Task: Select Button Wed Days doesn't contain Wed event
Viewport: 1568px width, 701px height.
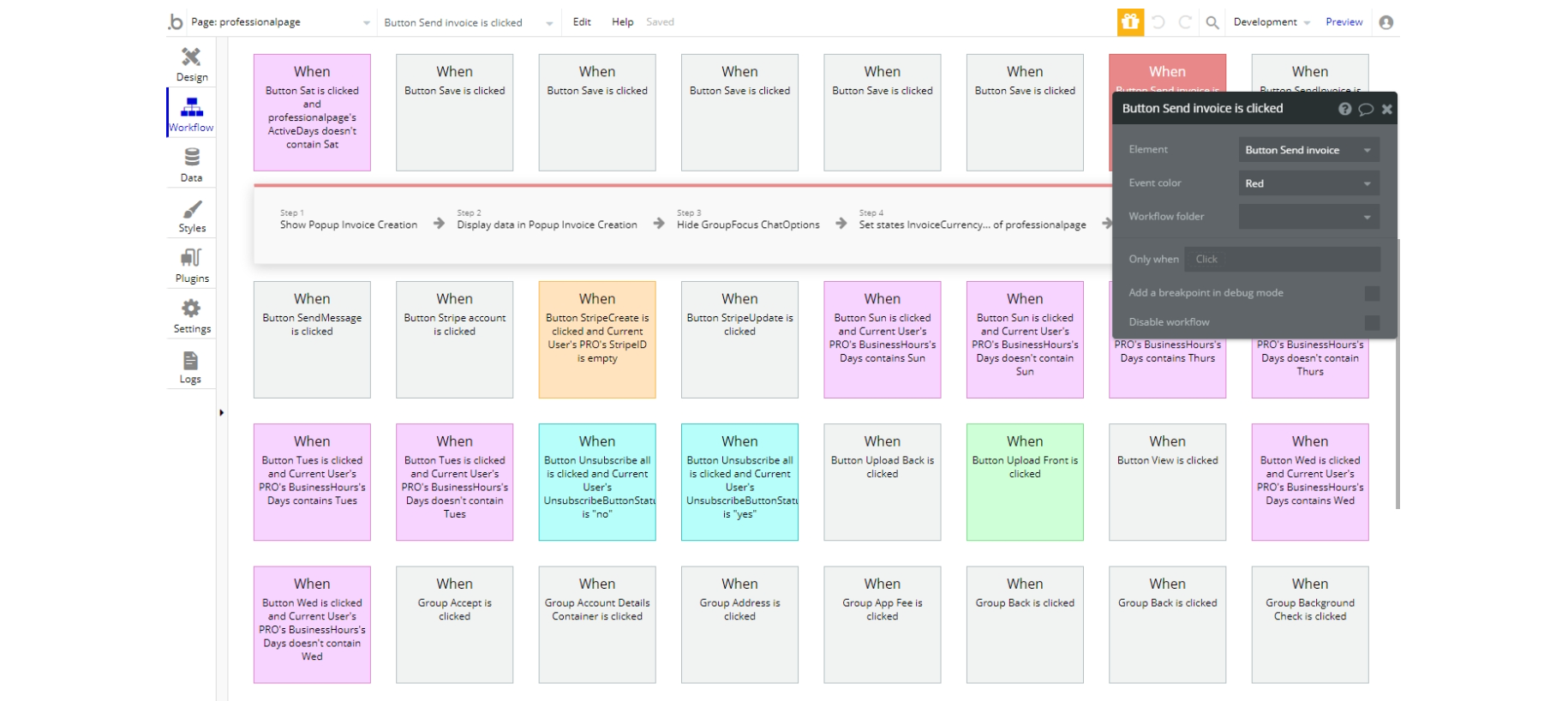Action: point(312,625)
